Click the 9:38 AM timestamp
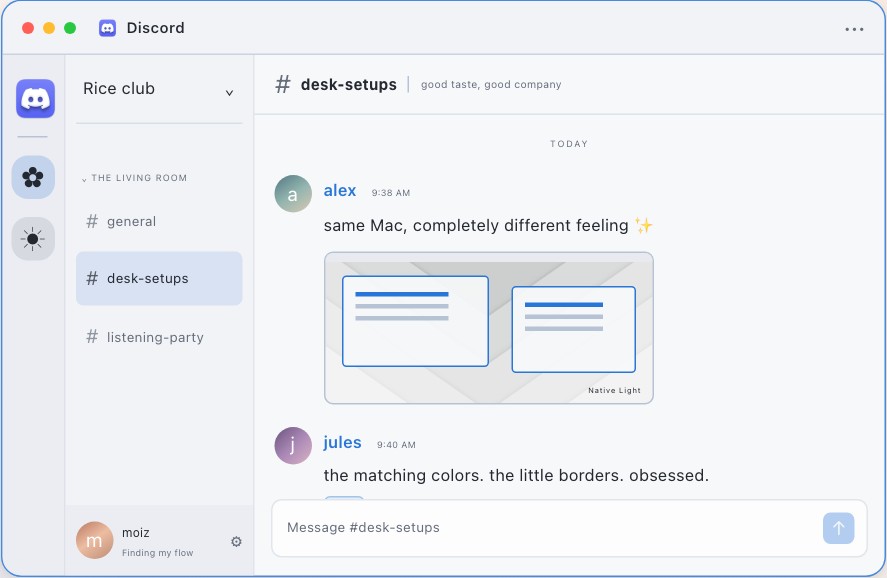The height and width of the screenshot is (578, 887). pyautogui.click(x=391, y=193)
